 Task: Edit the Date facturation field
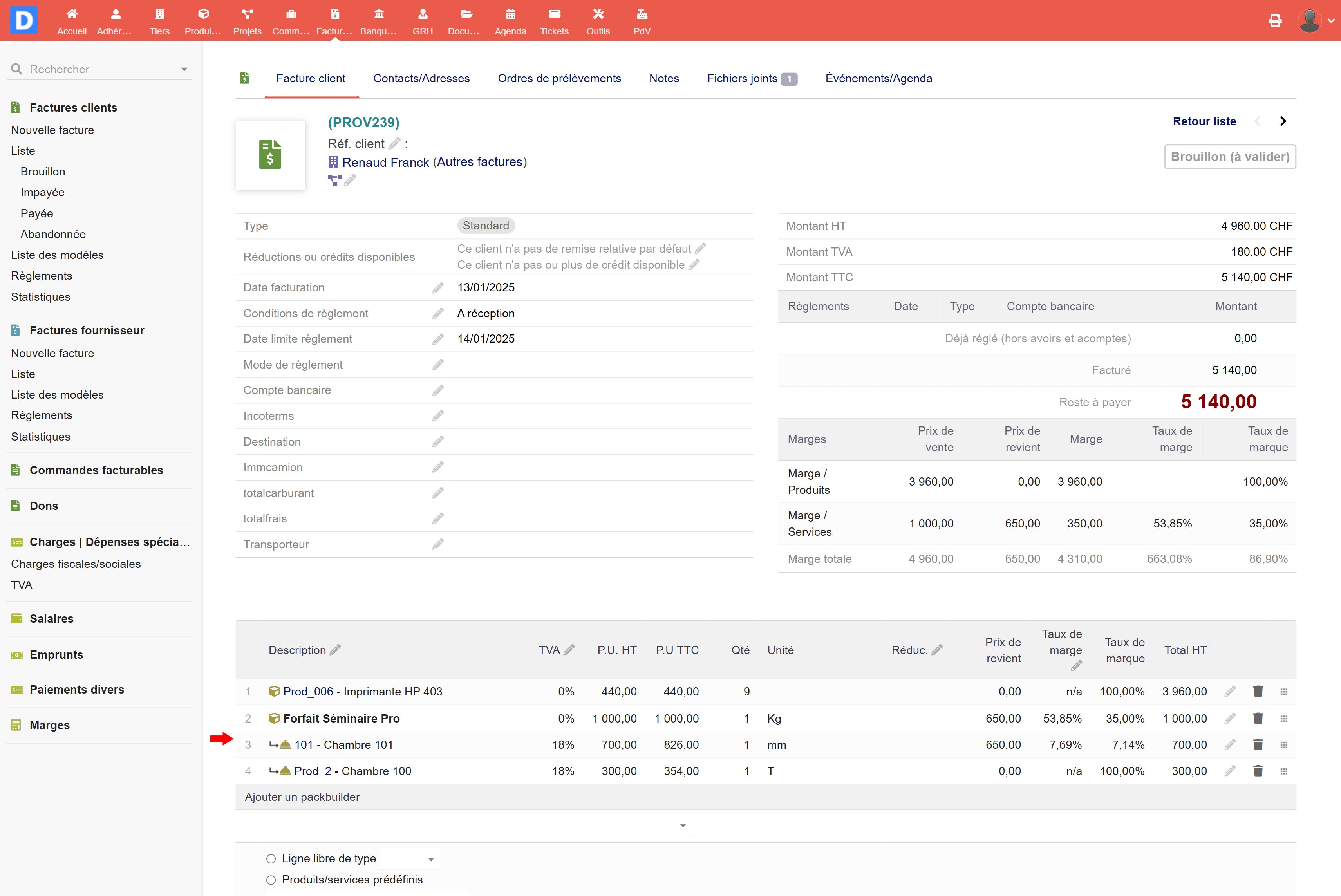(438, 288)
